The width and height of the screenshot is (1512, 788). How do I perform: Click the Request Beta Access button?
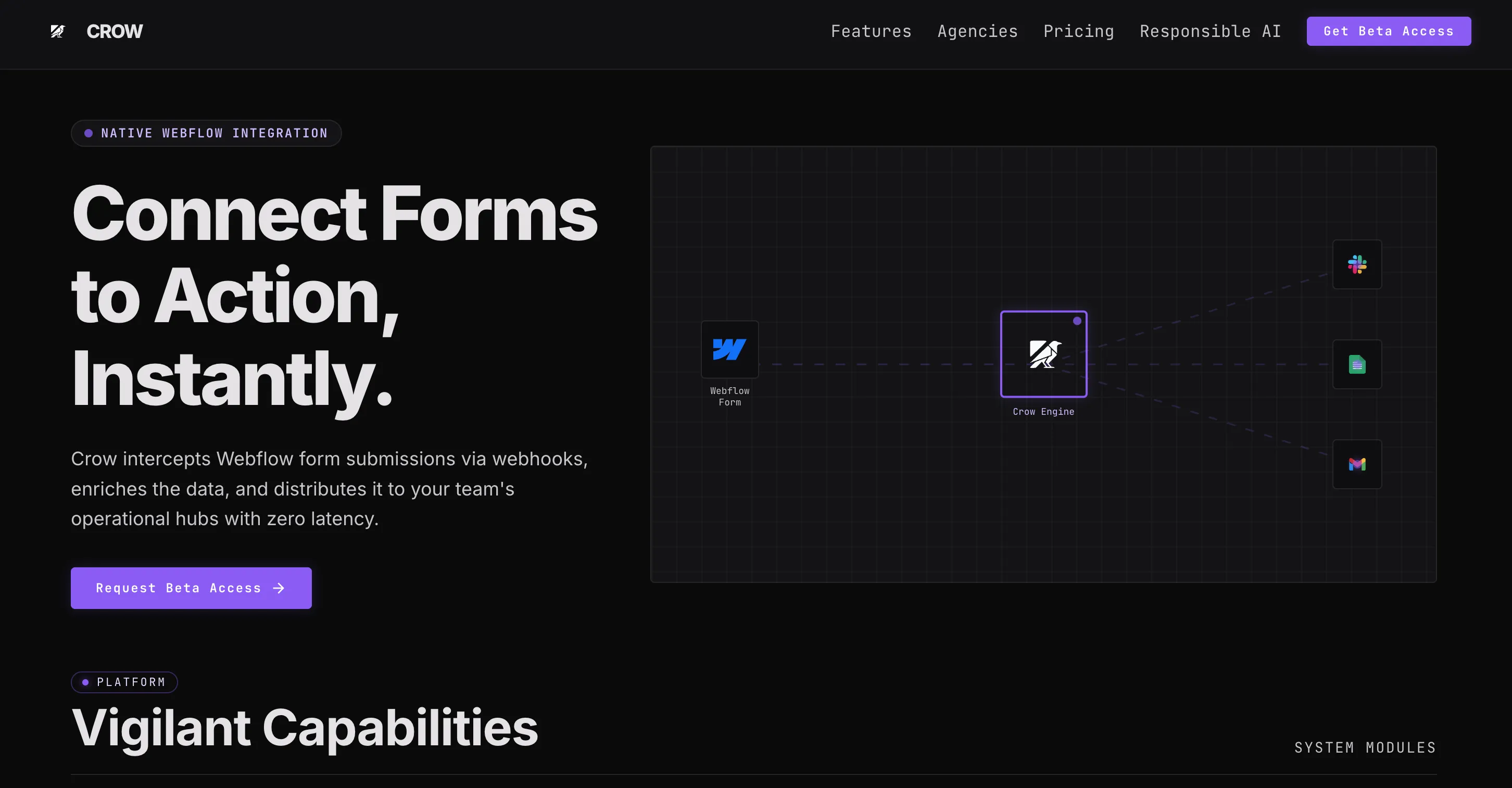[191, 588]
